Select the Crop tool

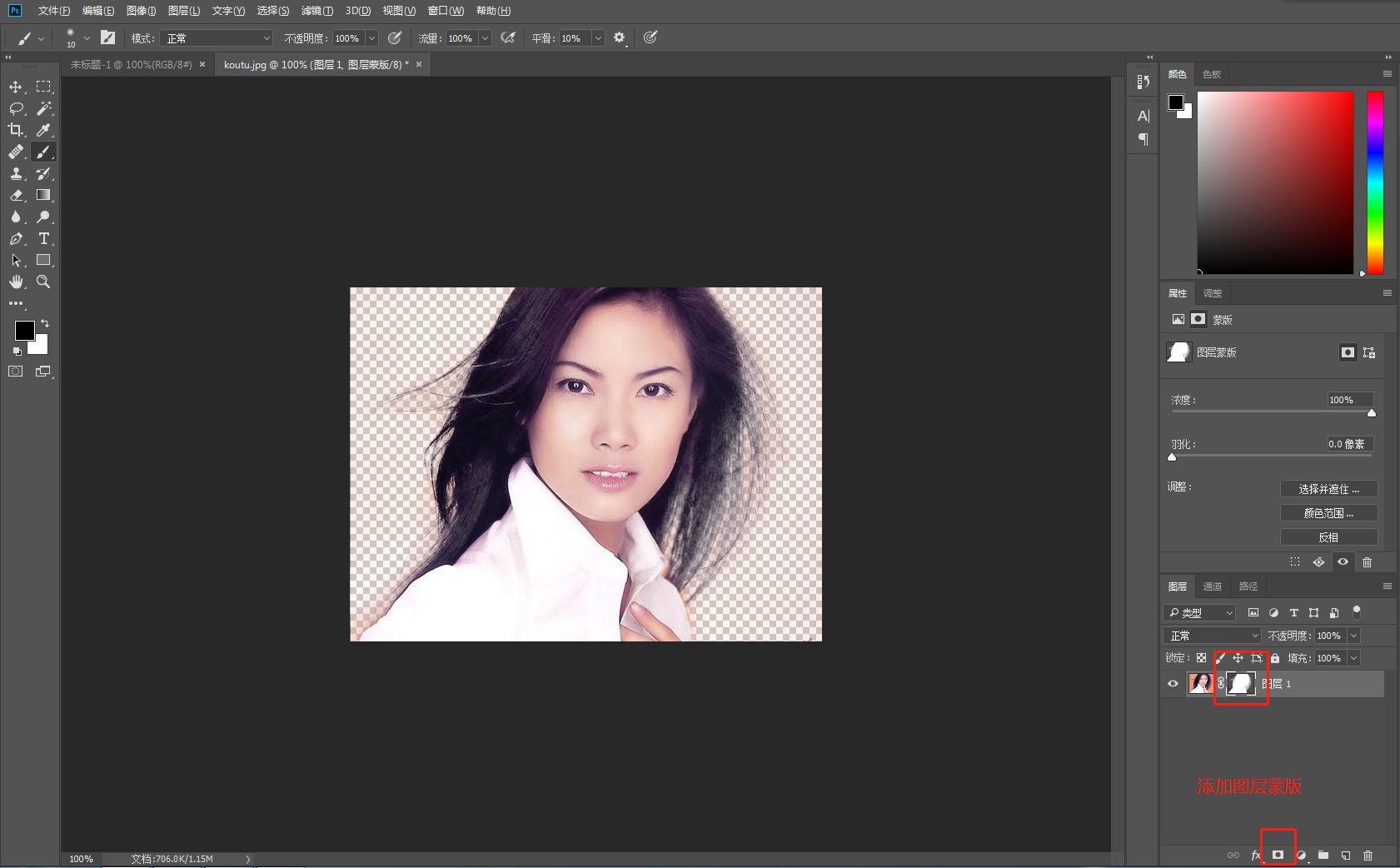point(16,130)
